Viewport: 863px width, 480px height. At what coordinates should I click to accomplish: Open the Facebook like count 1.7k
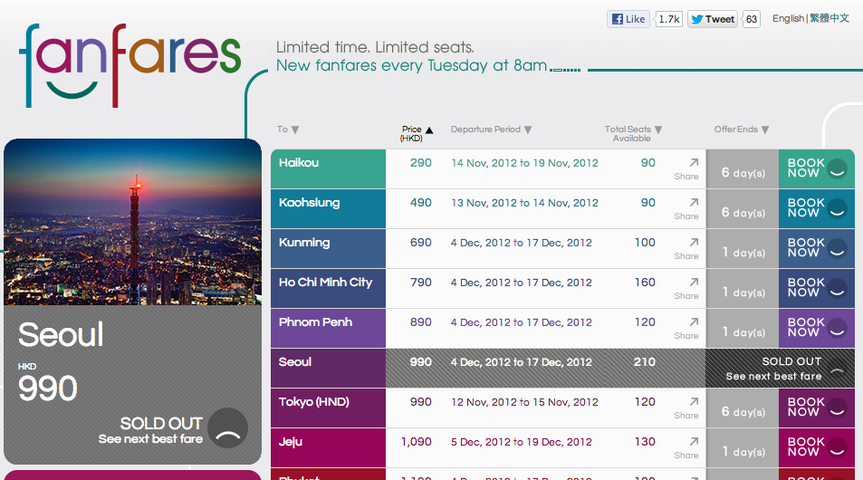(x=669, y=19)
